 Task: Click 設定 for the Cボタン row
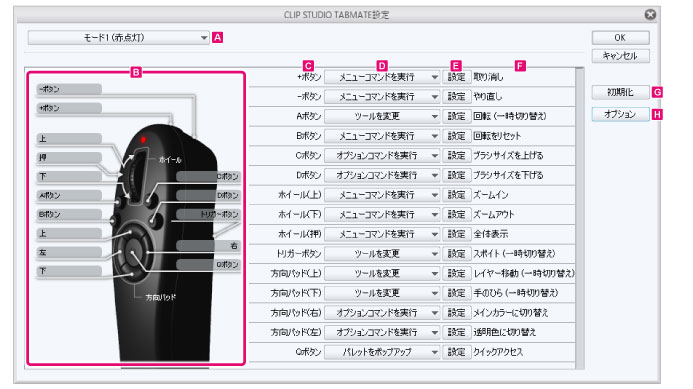457,156
